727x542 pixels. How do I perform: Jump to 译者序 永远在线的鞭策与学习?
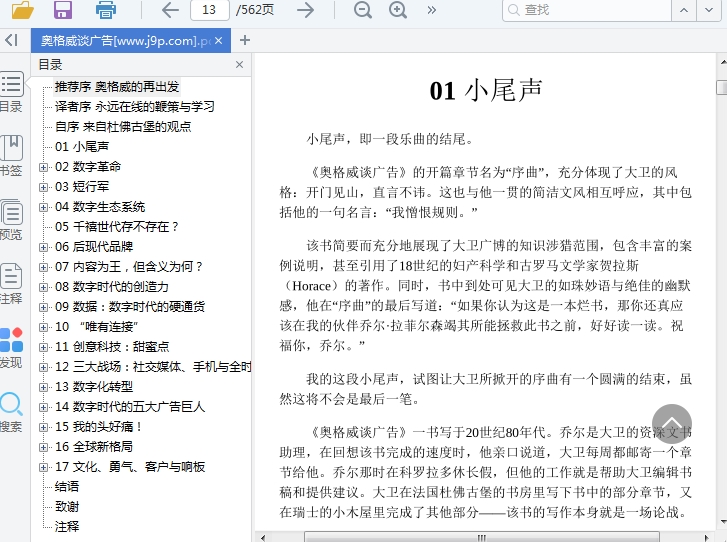click(x=134, y=107)
